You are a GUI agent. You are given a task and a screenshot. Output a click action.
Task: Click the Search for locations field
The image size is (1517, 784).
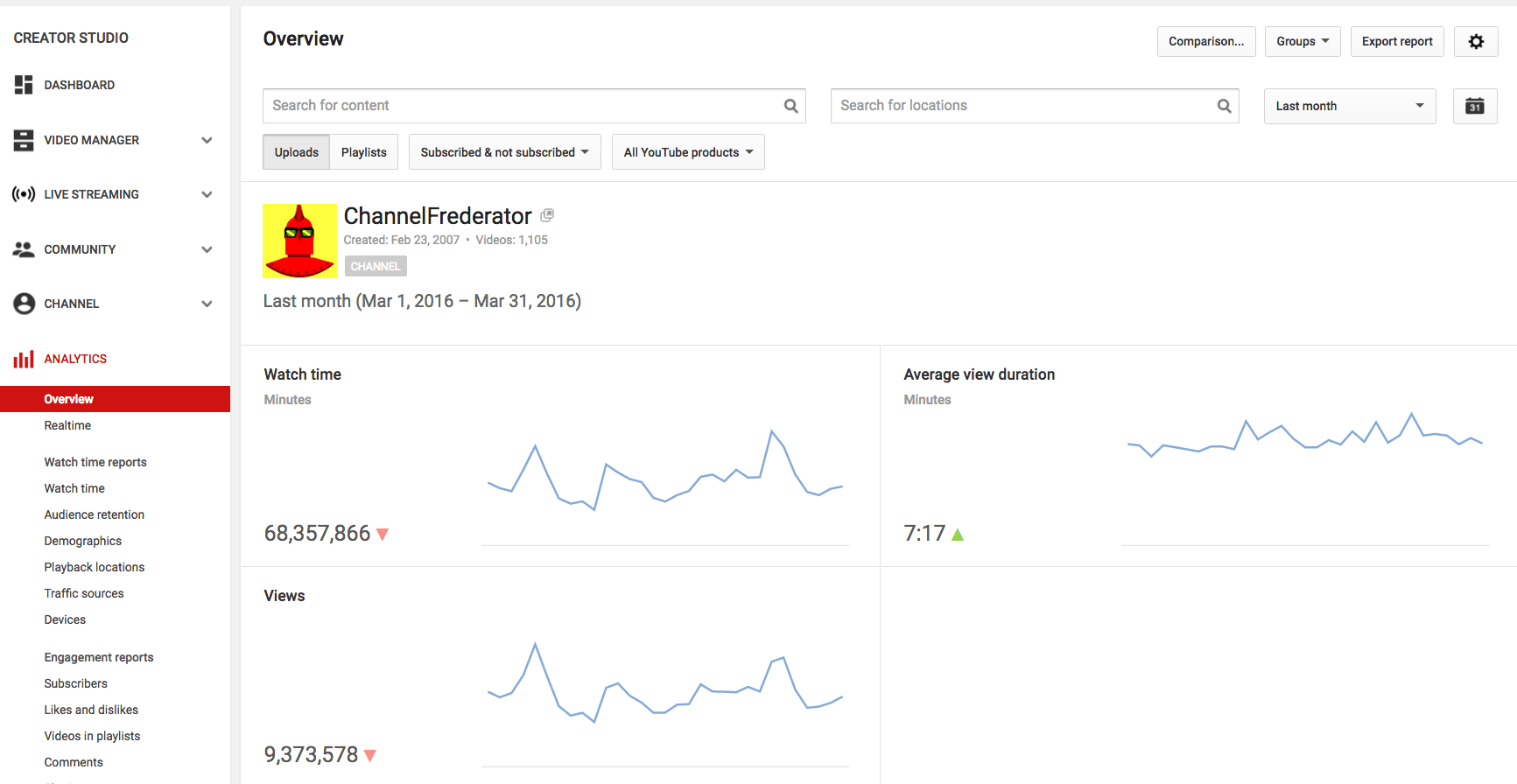[x=1035, y=106]
